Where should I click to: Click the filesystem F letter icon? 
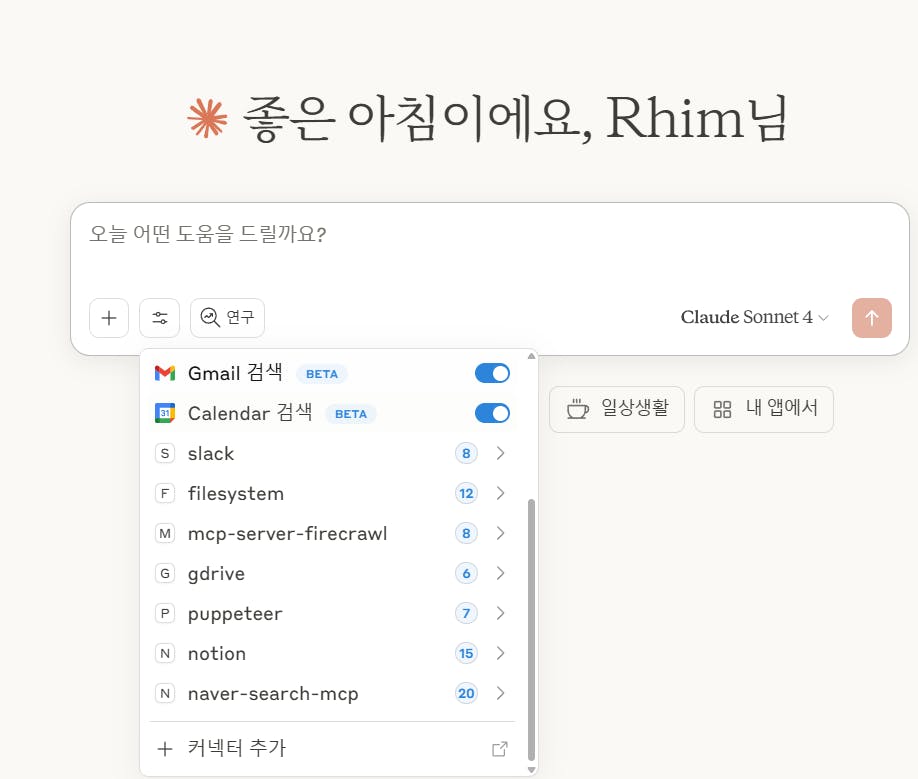click(165, 493)
